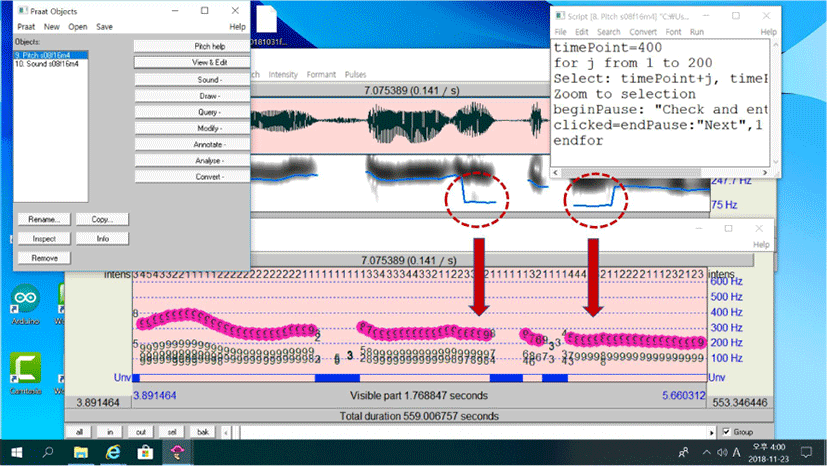
Task: Click Visible part 1.768847 seconds bar
Action: pyautogui.click(x=419, y=396)
